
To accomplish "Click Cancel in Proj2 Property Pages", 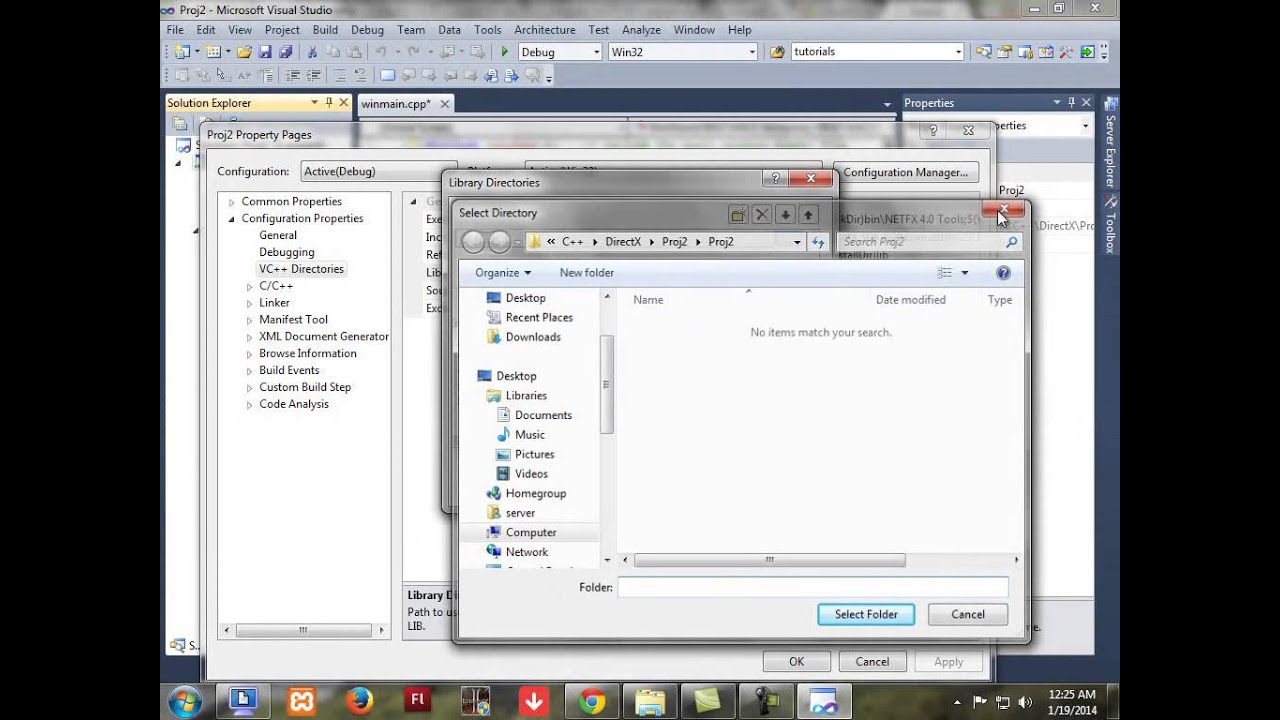I will tap(872, 662).
